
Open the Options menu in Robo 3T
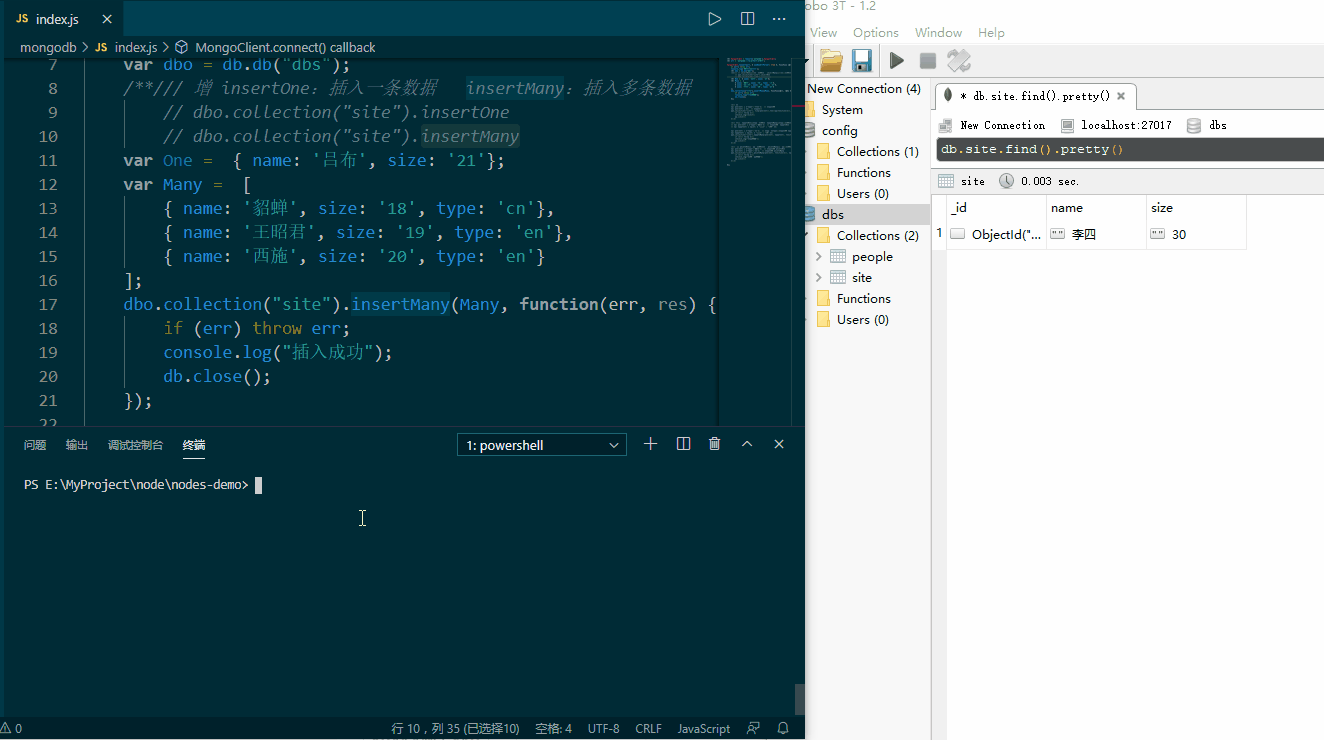click(x=875, y=32)
